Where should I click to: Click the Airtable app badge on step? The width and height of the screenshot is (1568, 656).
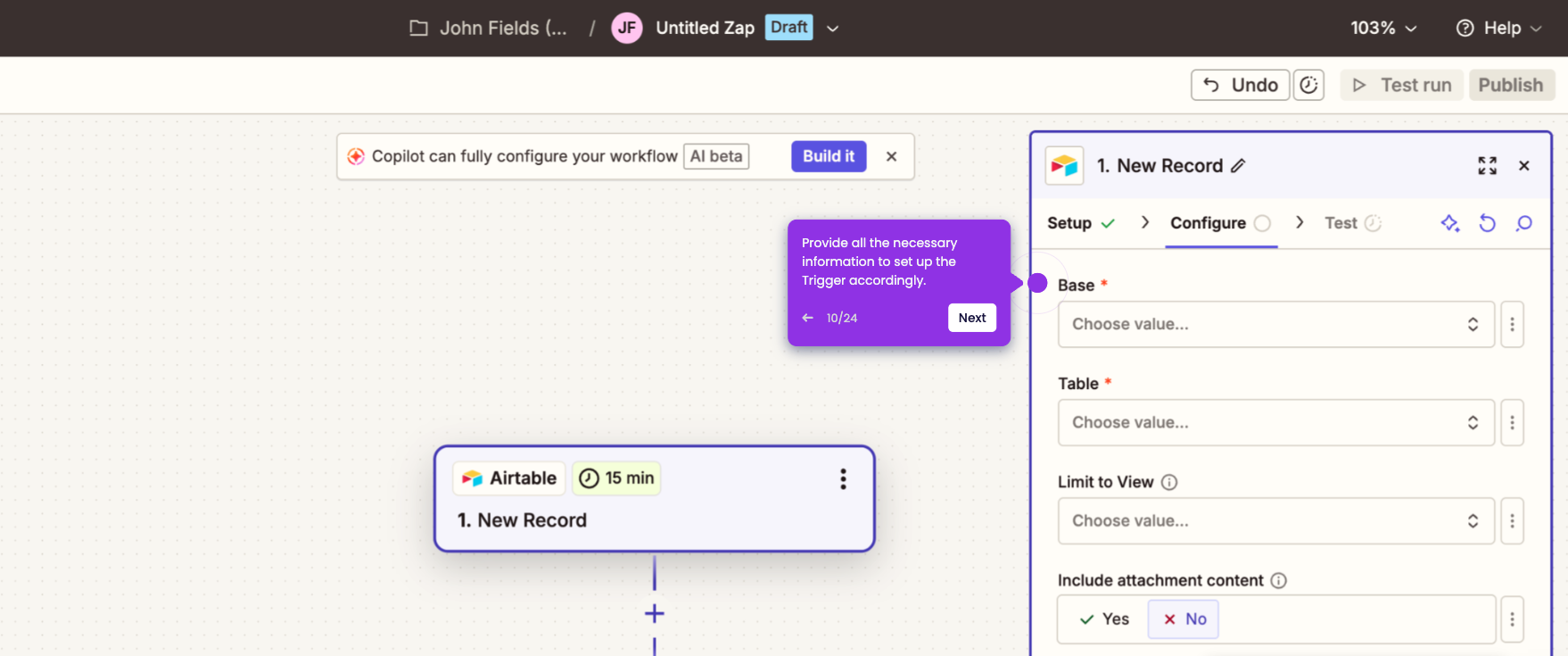click(x=509, y=478)
